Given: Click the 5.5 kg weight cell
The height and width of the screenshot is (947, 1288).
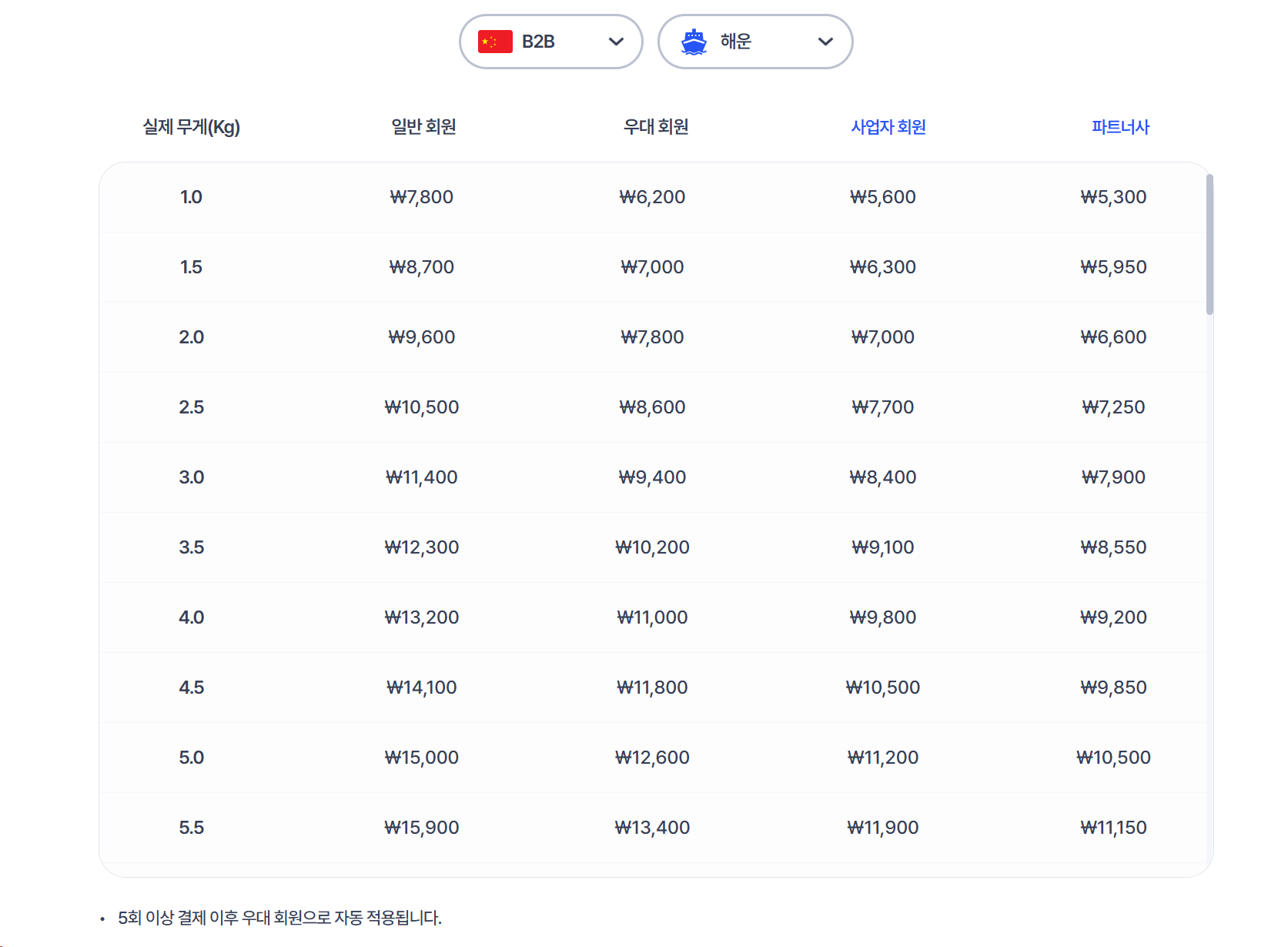Looking at the screenshot, I should click(x=191, y=828).
